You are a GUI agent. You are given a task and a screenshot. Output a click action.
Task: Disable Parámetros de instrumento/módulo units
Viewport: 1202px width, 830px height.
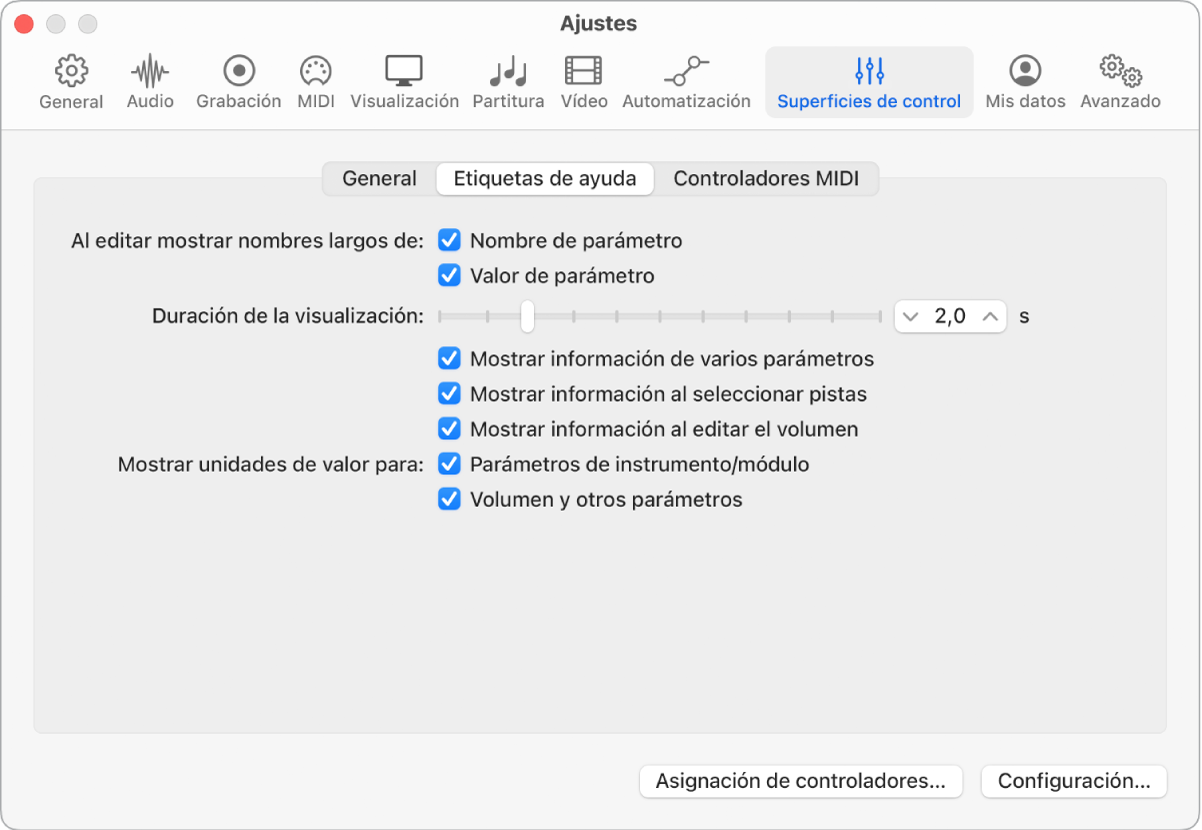coord(450,465)
